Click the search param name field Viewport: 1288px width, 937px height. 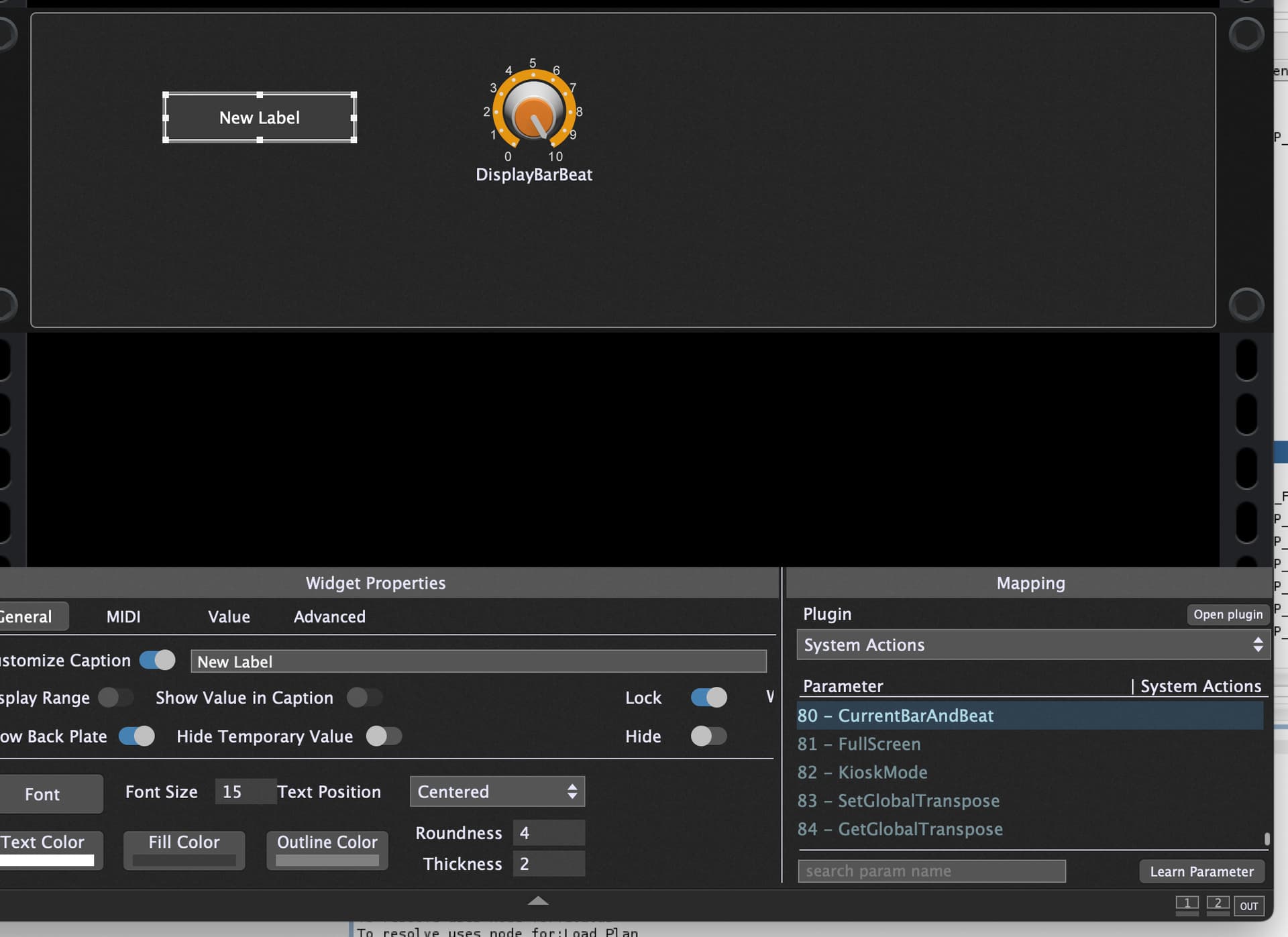[x=931, y=871]
